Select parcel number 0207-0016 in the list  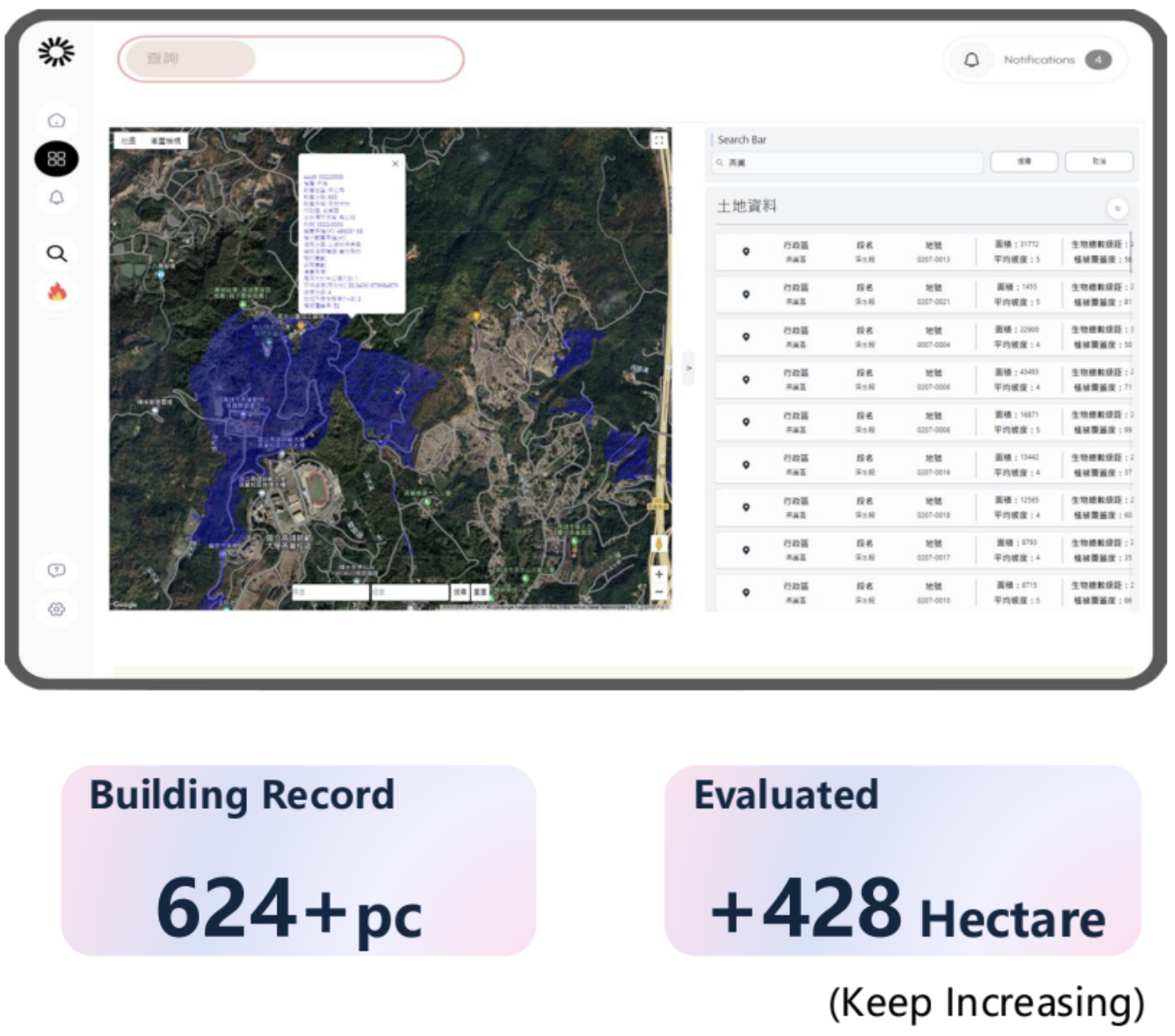(x=933, y=473)
